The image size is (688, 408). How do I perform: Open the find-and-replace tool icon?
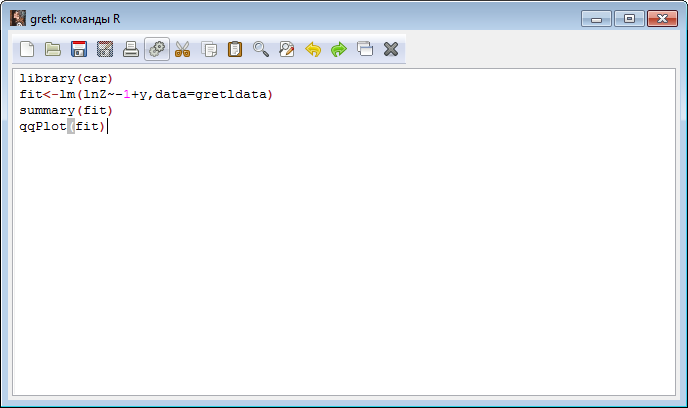point(287,49)
